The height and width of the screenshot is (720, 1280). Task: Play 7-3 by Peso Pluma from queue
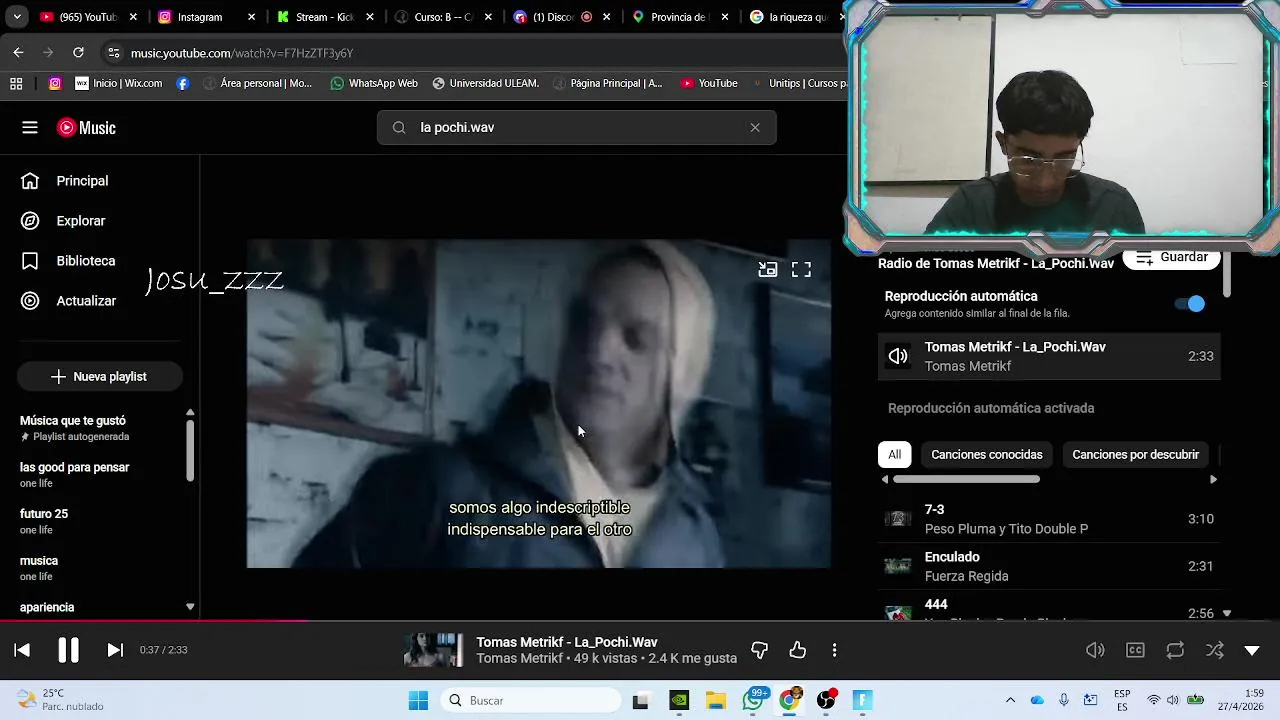[x=1049, y=519]
